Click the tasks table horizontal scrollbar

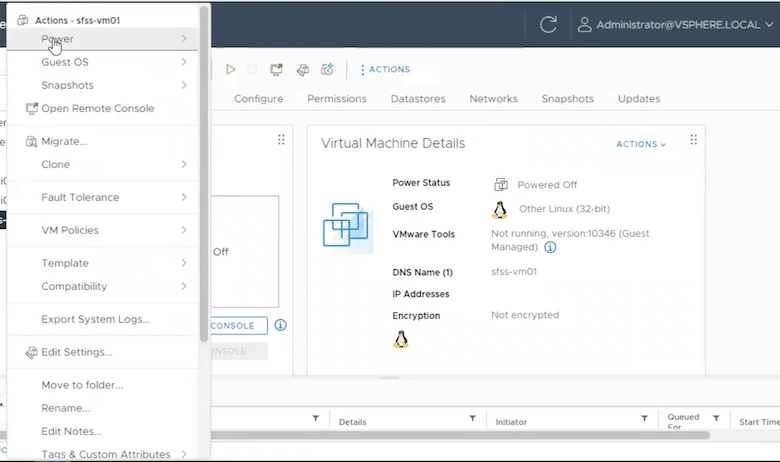click(460, 435)
